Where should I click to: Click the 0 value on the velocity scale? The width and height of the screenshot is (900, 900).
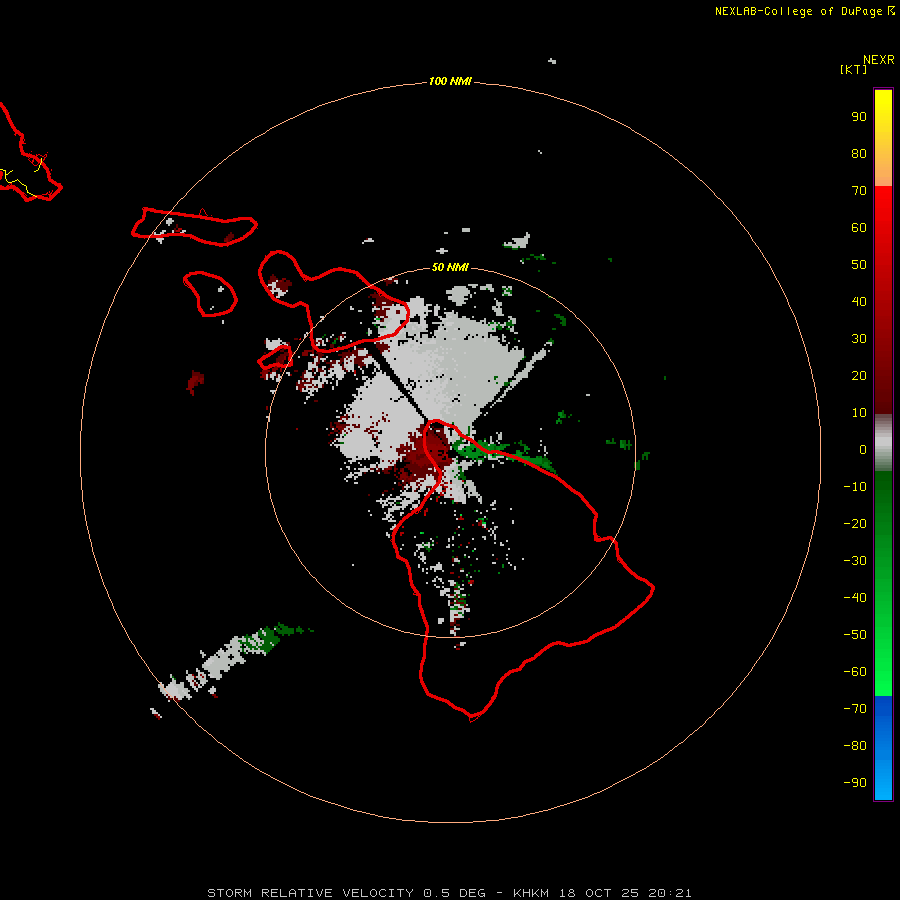(863, 450)
